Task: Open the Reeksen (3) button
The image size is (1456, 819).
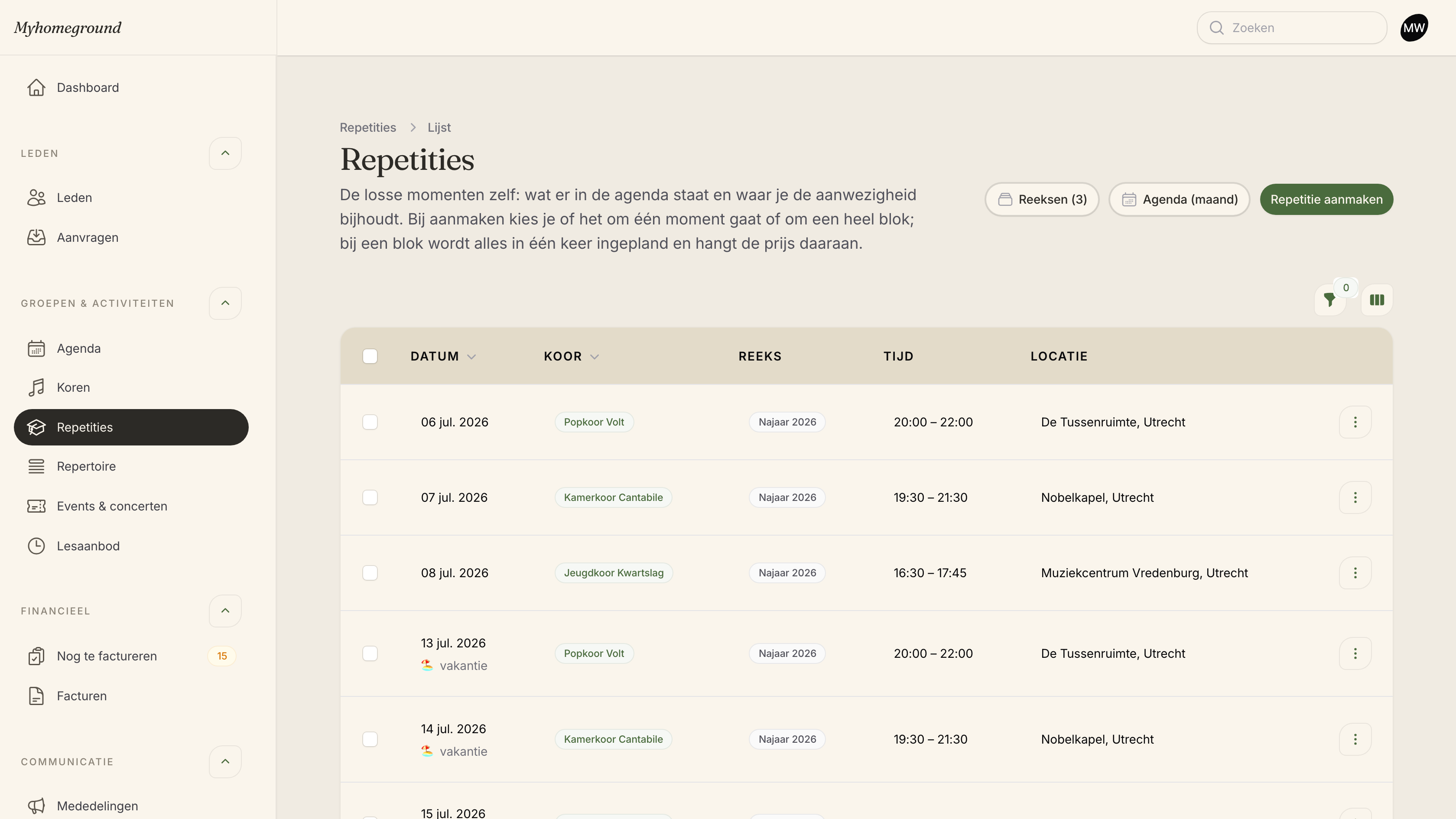Action: 1042,199
